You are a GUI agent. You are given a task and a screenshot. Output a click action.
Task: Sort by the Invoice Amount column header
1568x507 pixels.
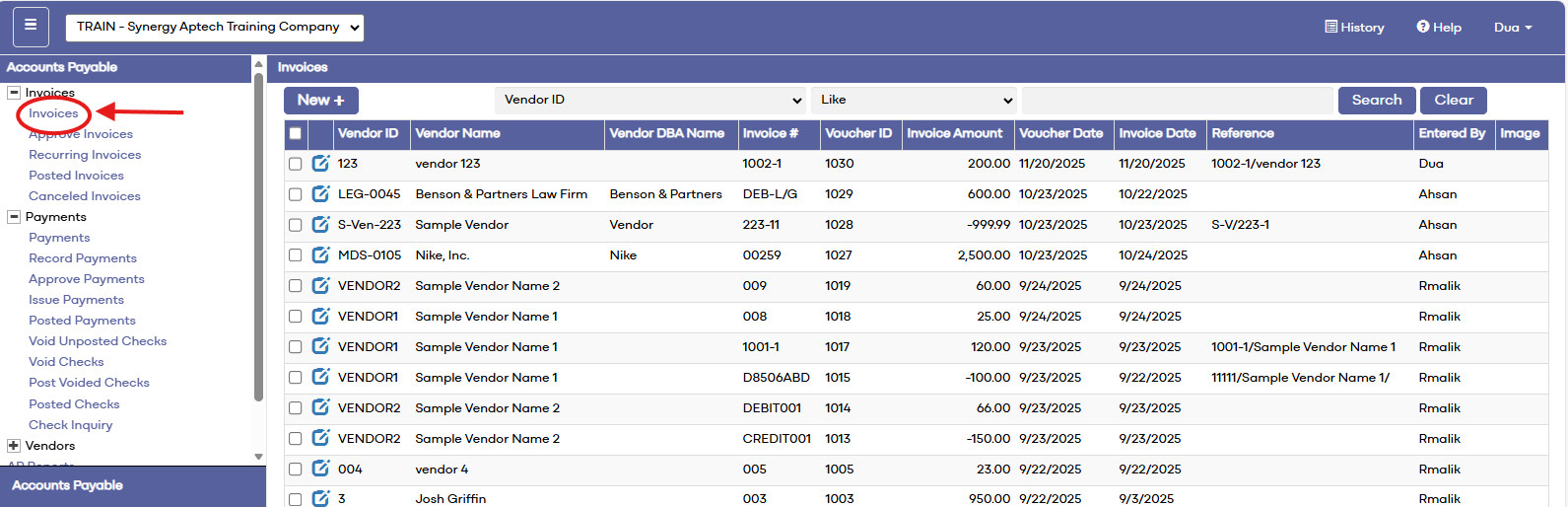pos(954,133)
